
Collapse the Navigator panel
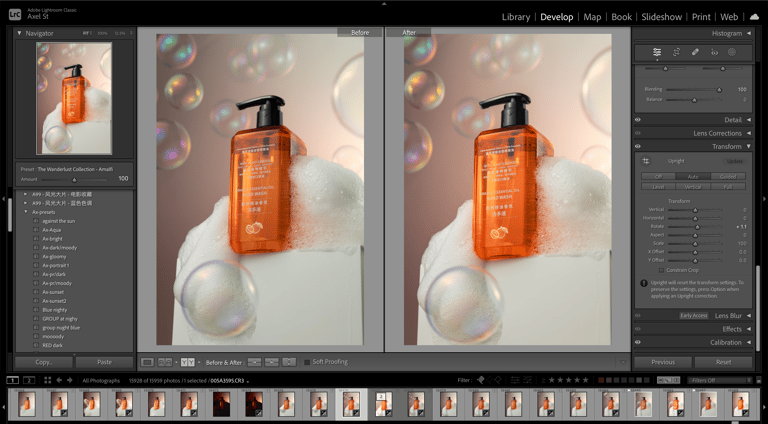(20, 33)
